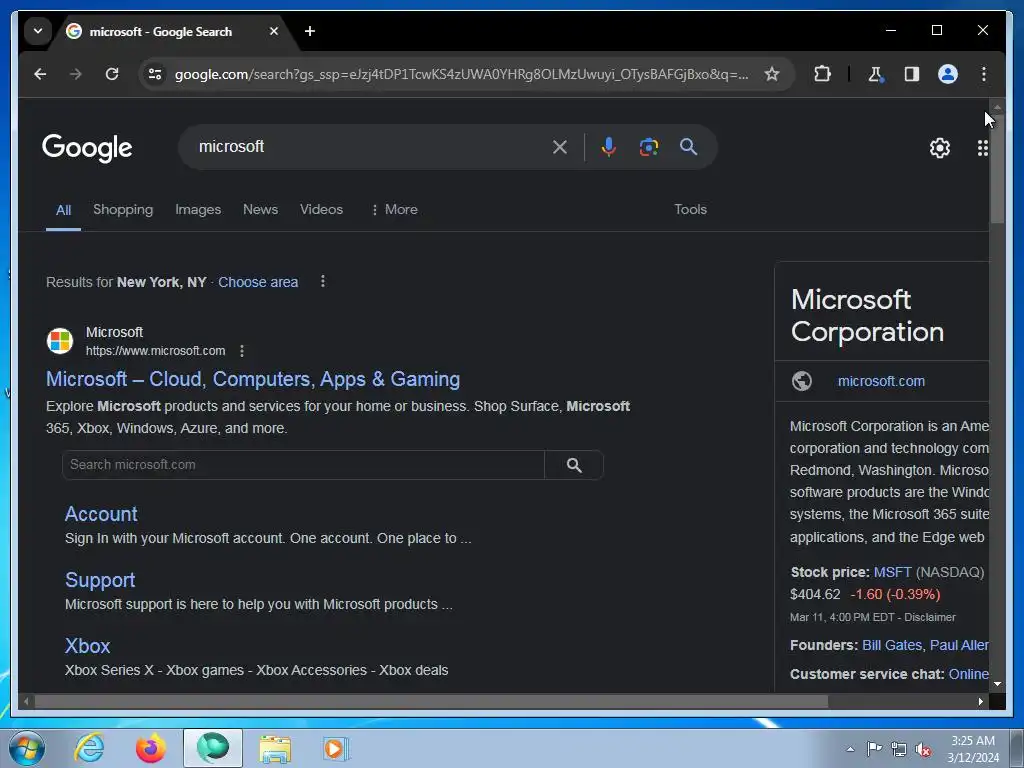The width and height of the screenshot is (1024, 768).
Task: Click the scroll down arrow
Action: pyautogui.click(x=997, y=684)
